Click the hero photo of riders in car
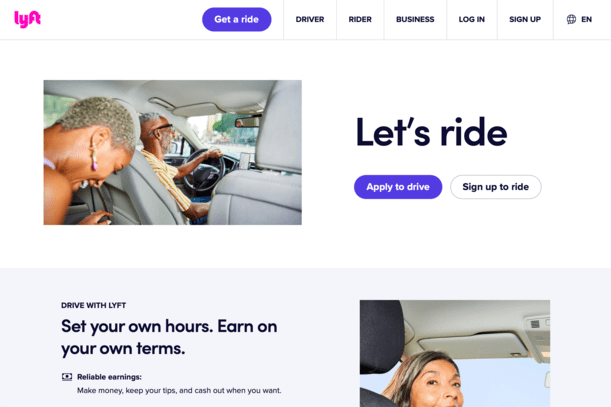 172,152
